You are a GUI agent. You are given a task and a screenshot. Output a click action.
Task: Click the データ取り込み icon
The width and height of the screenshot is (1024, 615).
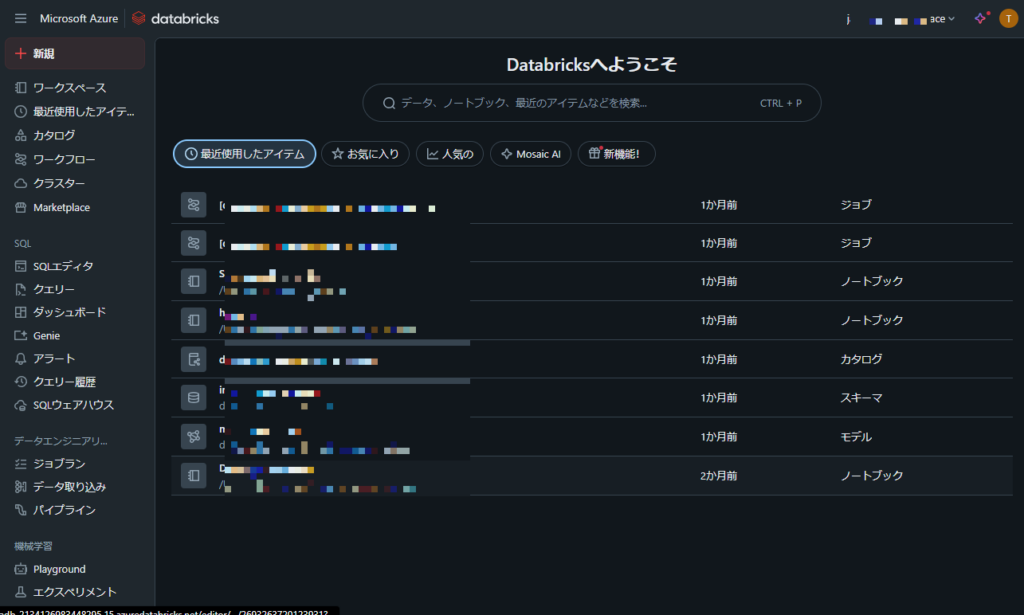21,486
